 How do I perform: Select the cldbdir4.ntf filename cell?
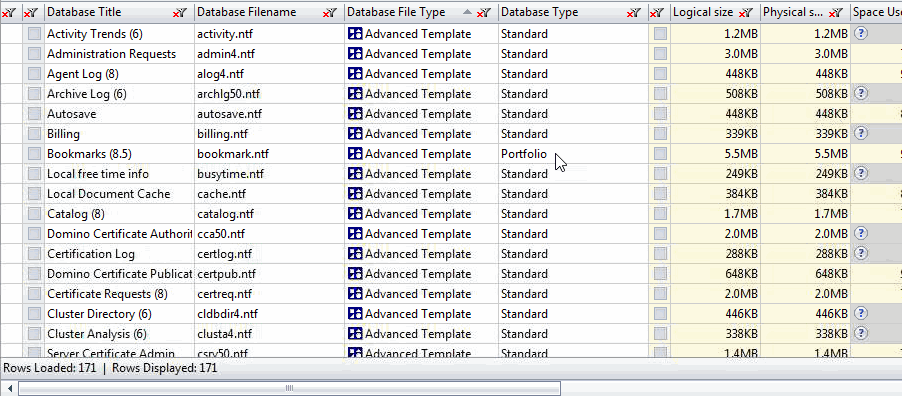(x=269, y=314)
